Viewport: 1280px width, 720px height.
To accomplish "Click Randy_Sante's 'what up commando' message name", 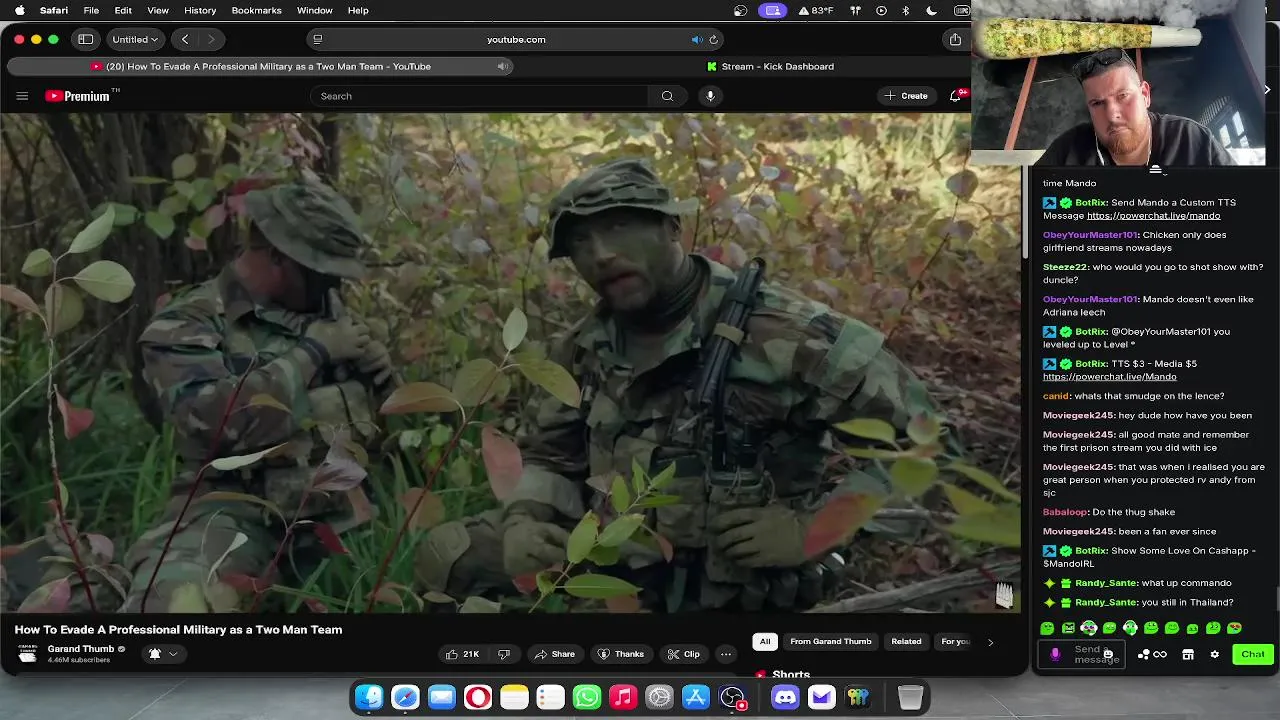I will (1106, 583).
